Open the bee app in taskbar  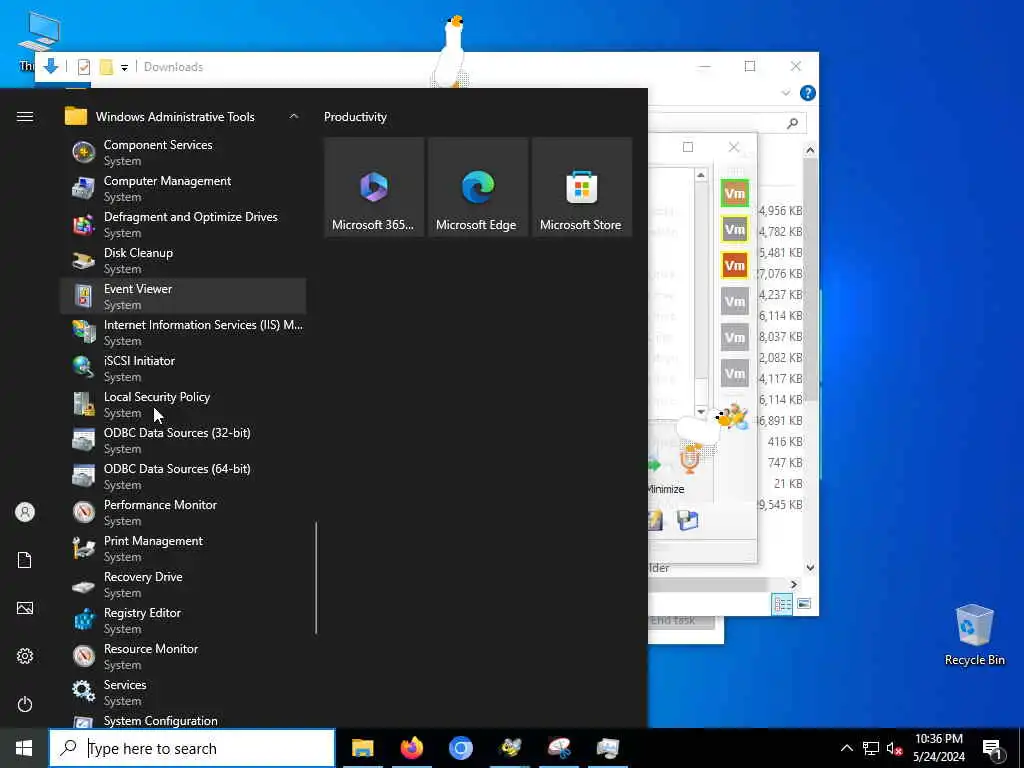coord(510,748)
